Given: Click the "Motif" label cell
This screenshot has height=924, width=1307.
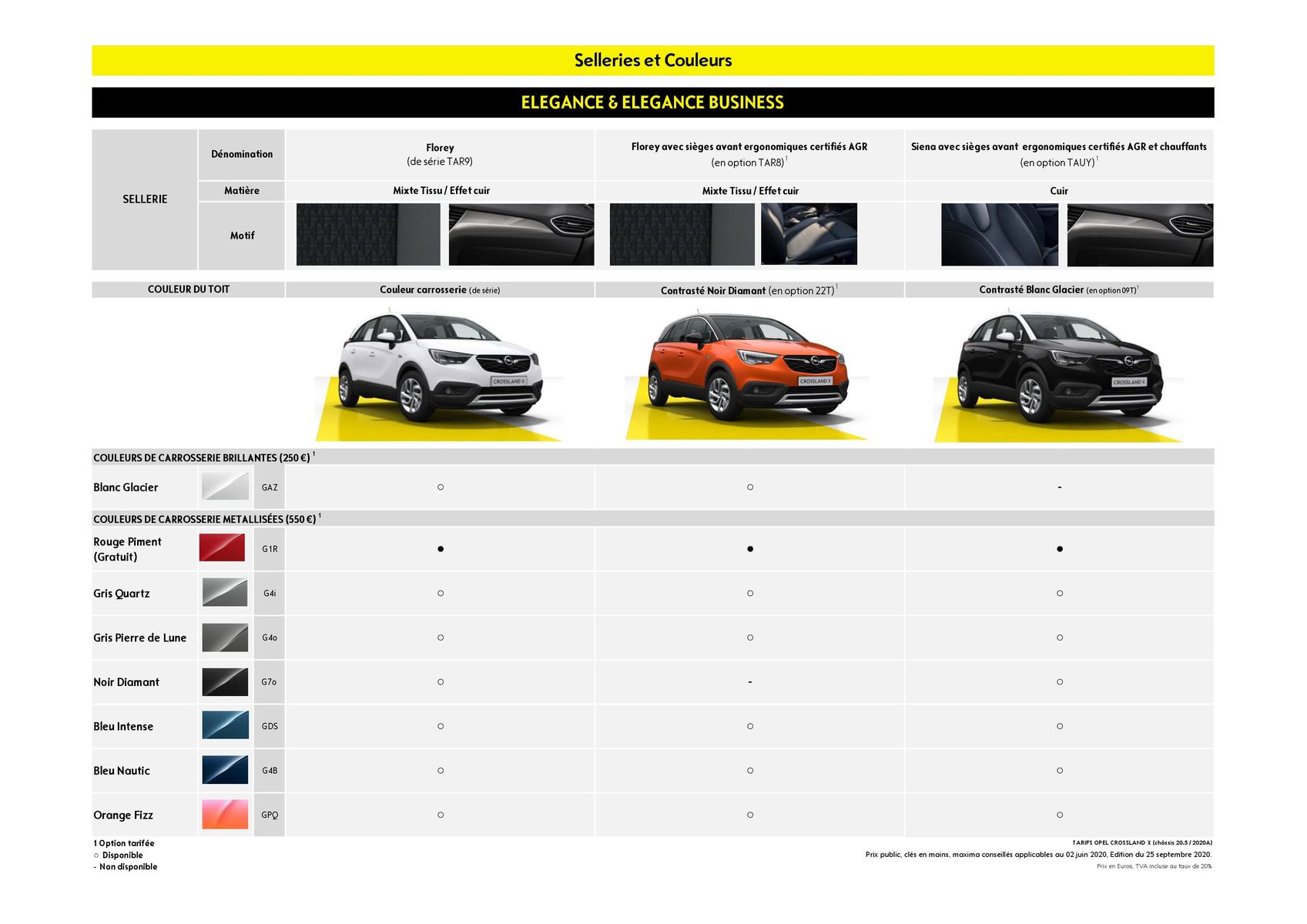Looking at the screenshot, I should tap(242, 236).
